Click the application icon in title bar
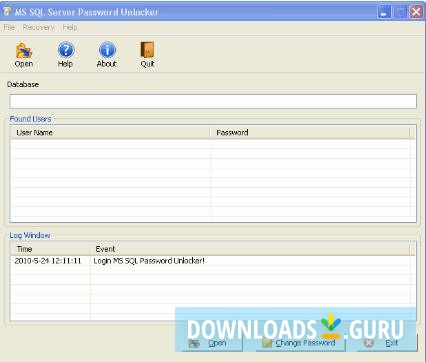Image resolution: width=426 pixels, height=362 pixels. pyautogui.click(x=7, y=12)
